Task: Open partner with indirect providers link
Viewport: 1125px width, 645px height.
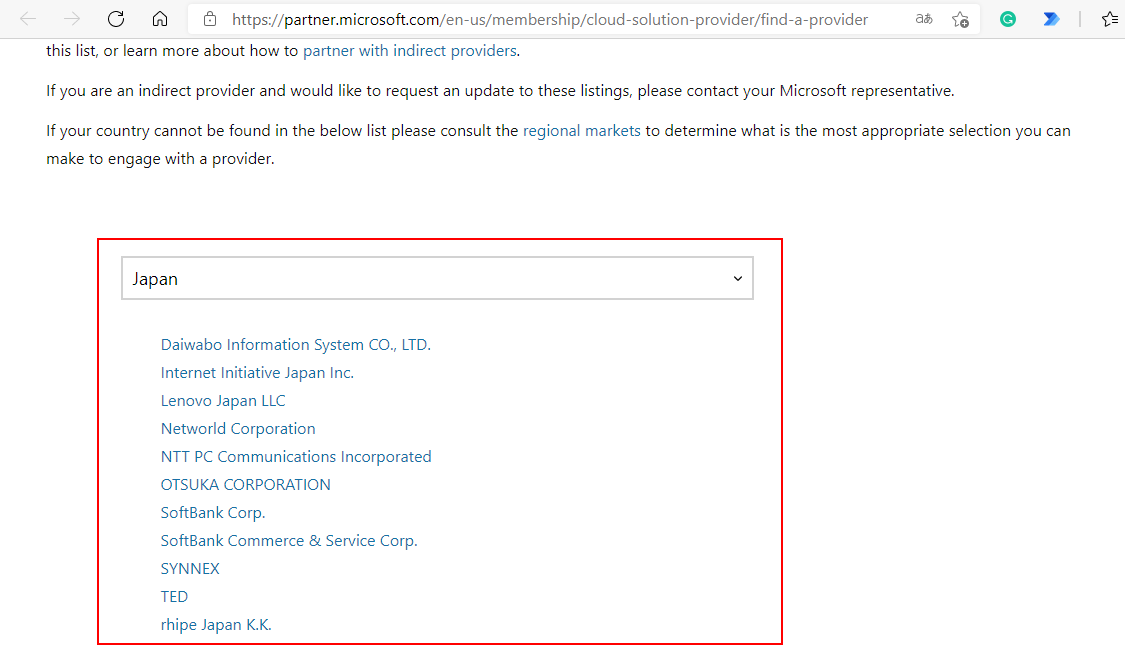Action: click(x=411, y=50)
